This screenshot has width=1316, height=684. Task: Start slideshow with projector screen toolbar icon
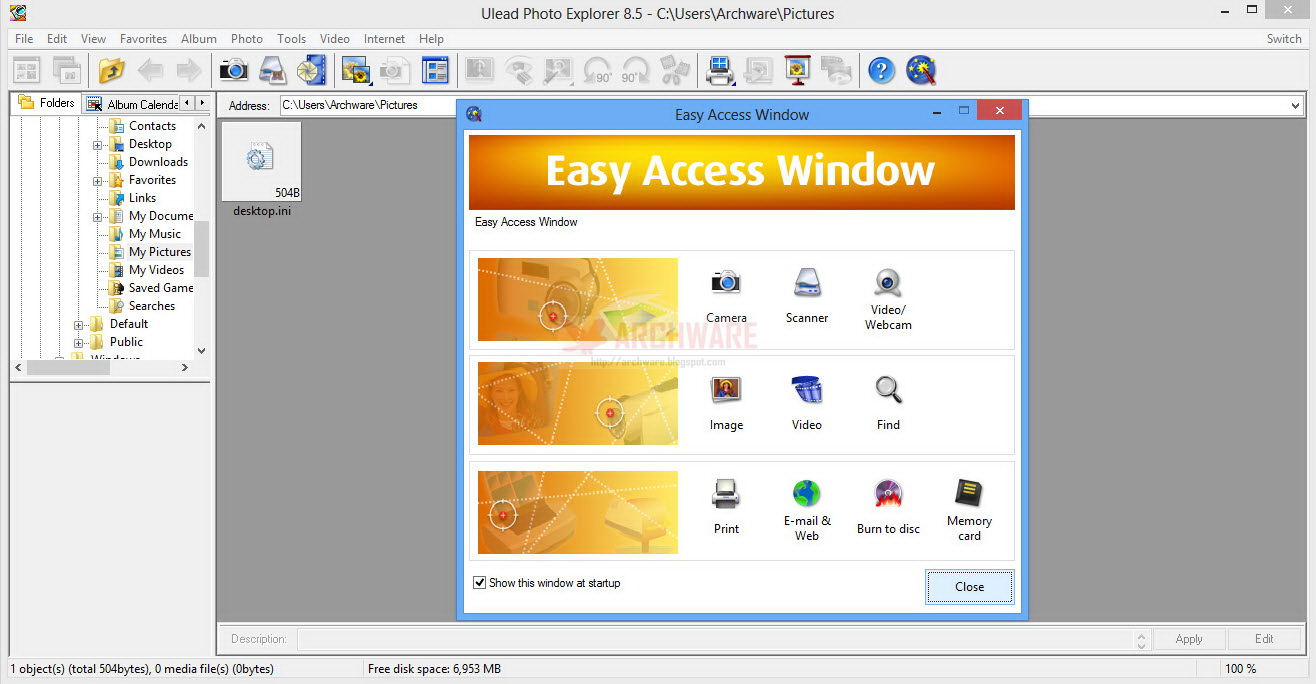(797, 70)
